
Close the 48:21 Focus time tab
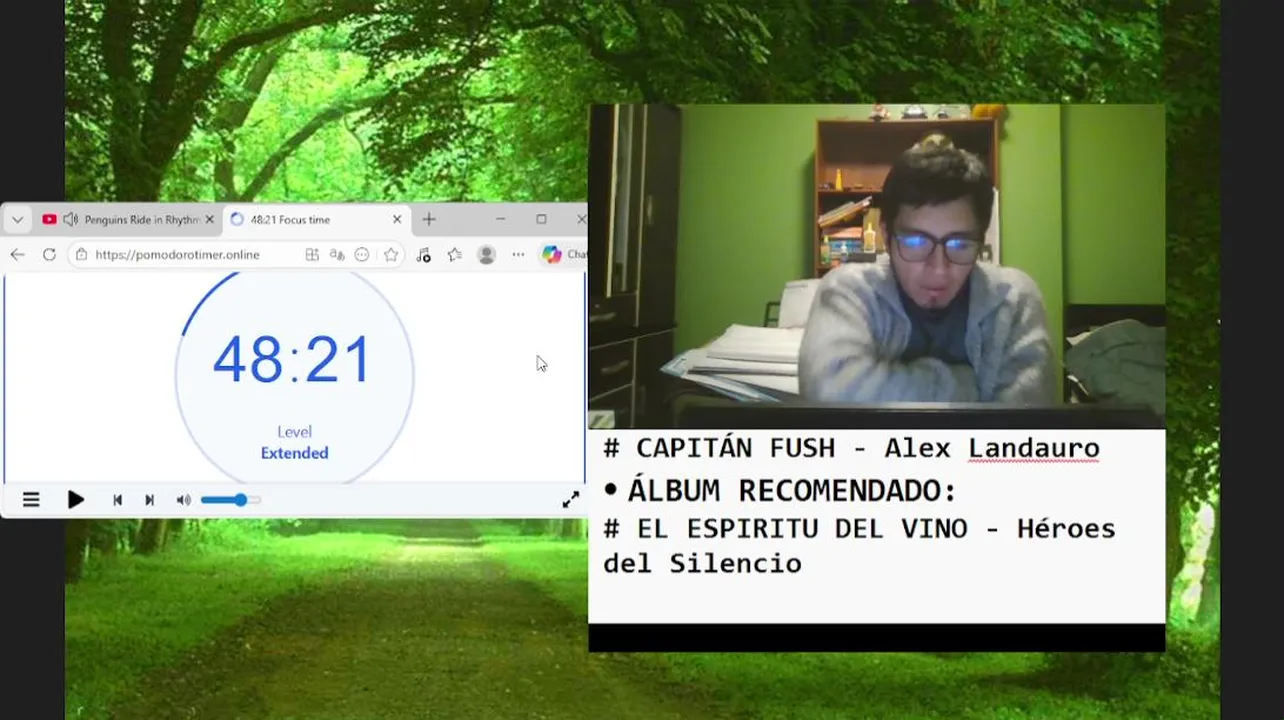(x=397, y=220)
